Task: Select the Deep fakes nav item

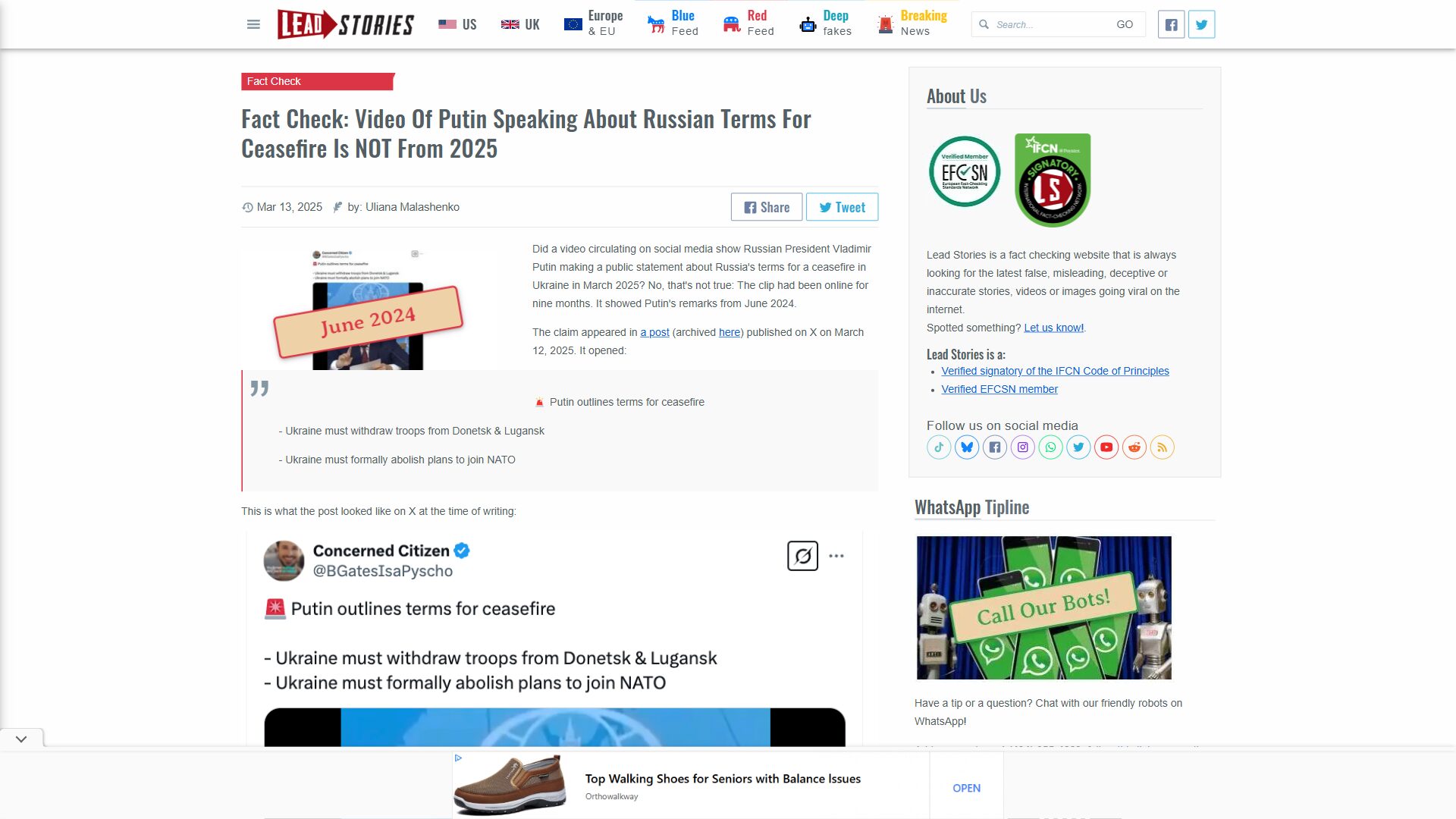Action: click(826, 24)
